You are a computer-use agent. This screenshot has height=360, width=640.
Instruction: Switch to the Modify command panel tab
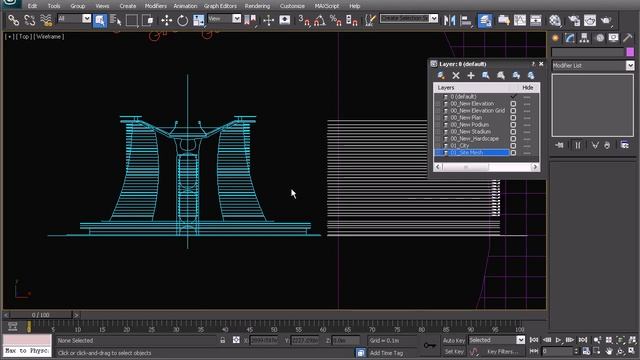[x=570, y=38]
